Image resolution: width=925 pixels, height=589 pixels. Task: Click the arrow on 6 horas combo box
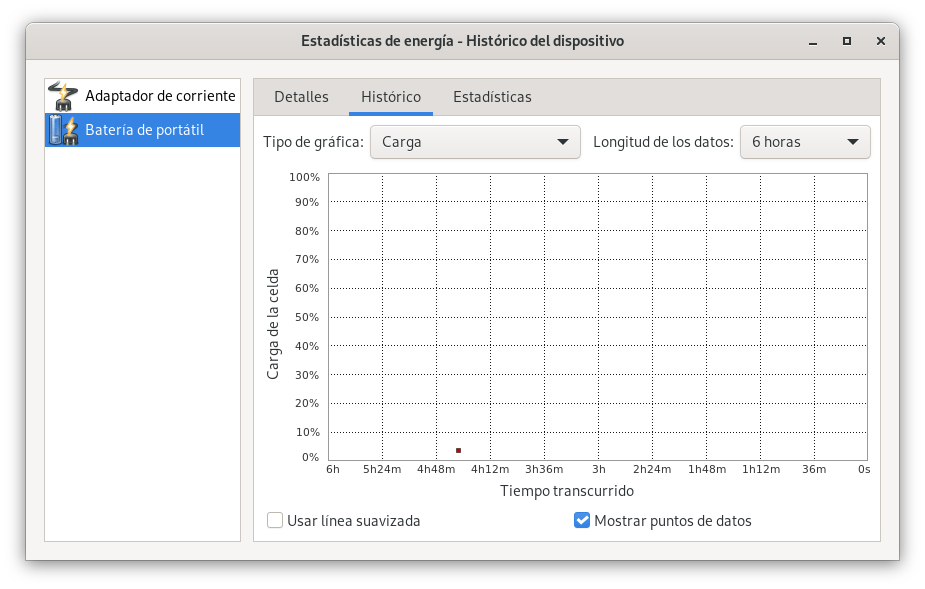(853, 142)
